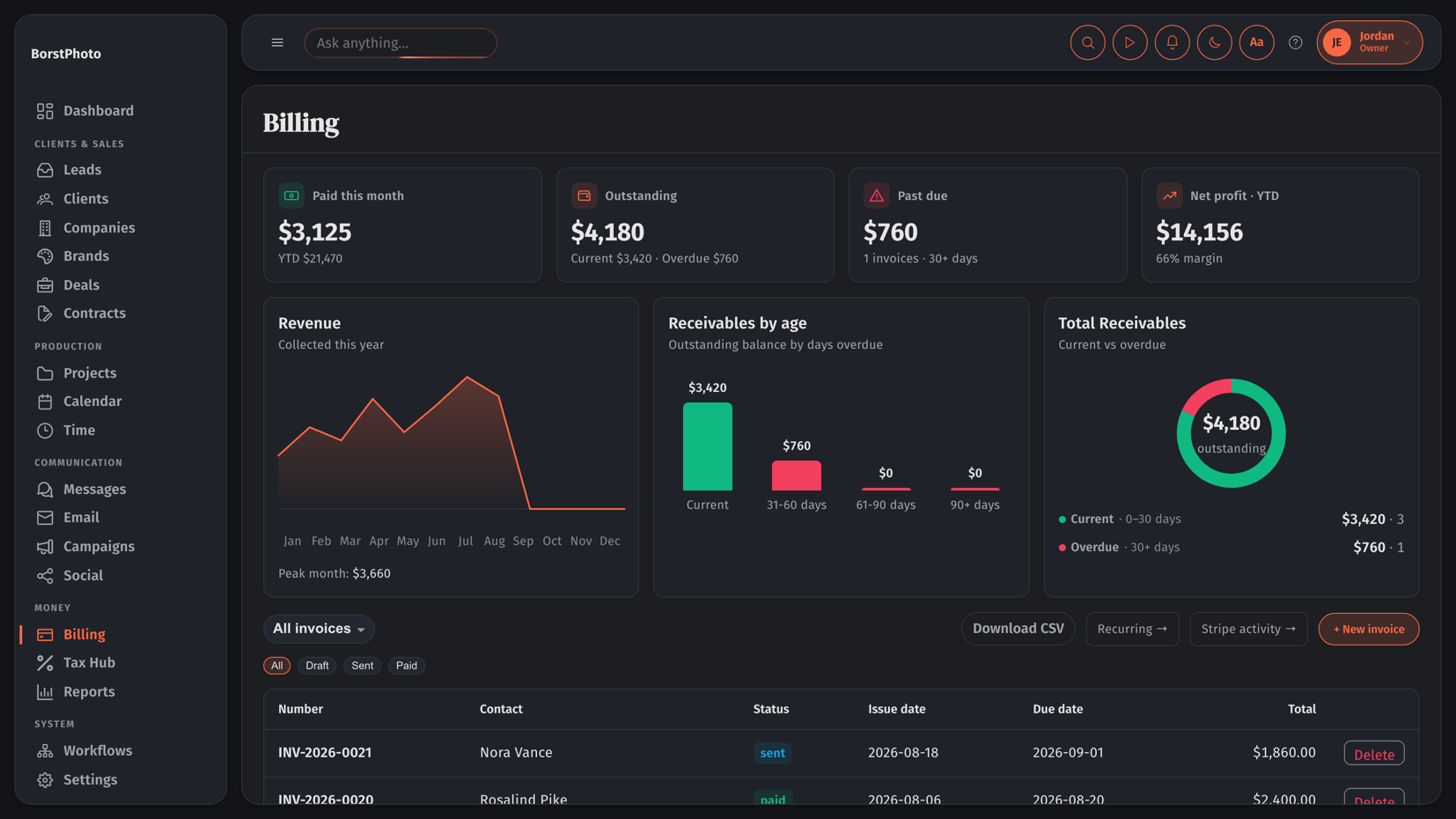The height and width of the screenshot is (819, 1456).
Task: View Stripe activity
Action: tap(1248, 629)
